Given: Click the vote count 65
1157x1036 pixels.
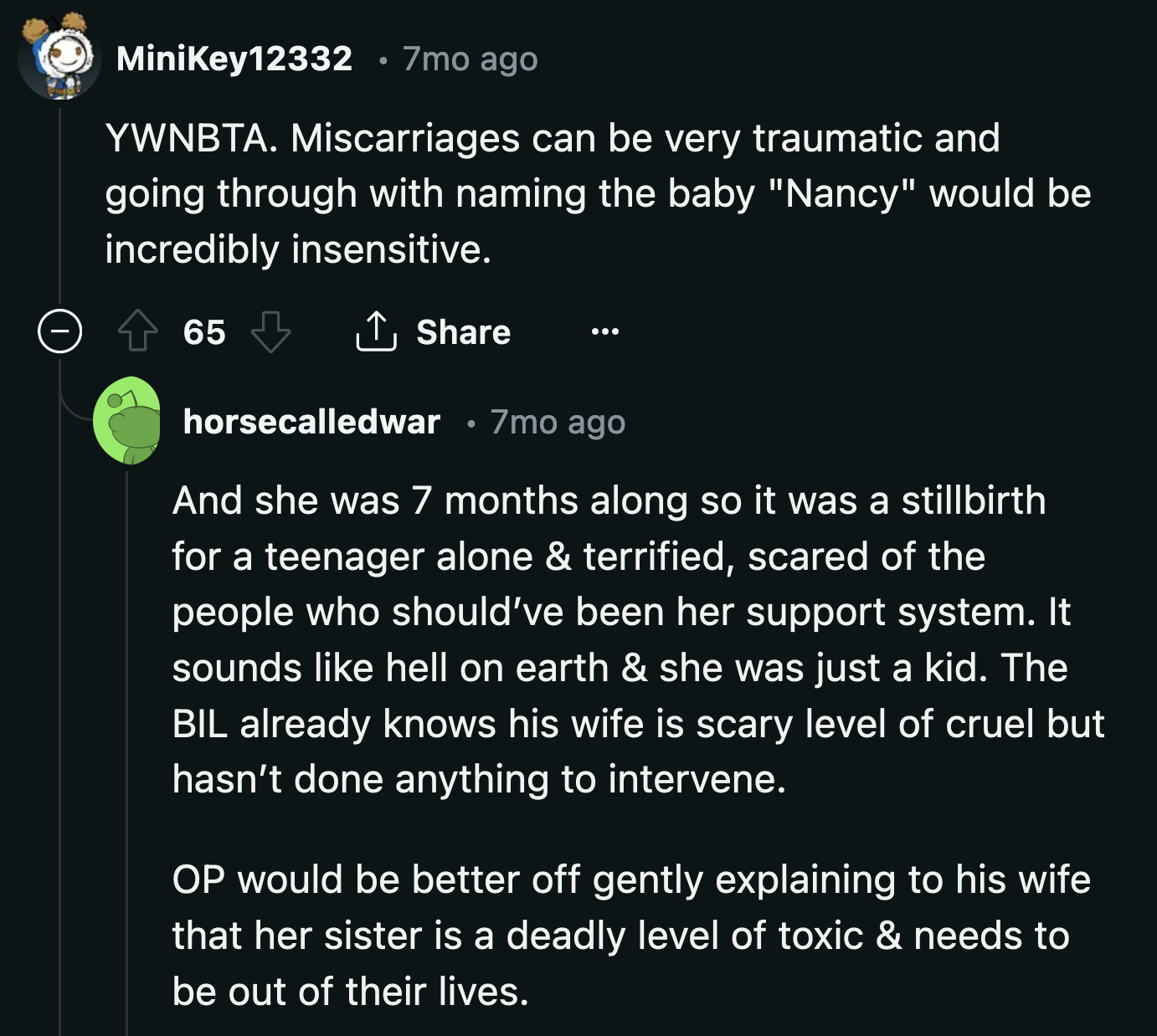Looking at the screenshot, I should [x=204, y=332].
